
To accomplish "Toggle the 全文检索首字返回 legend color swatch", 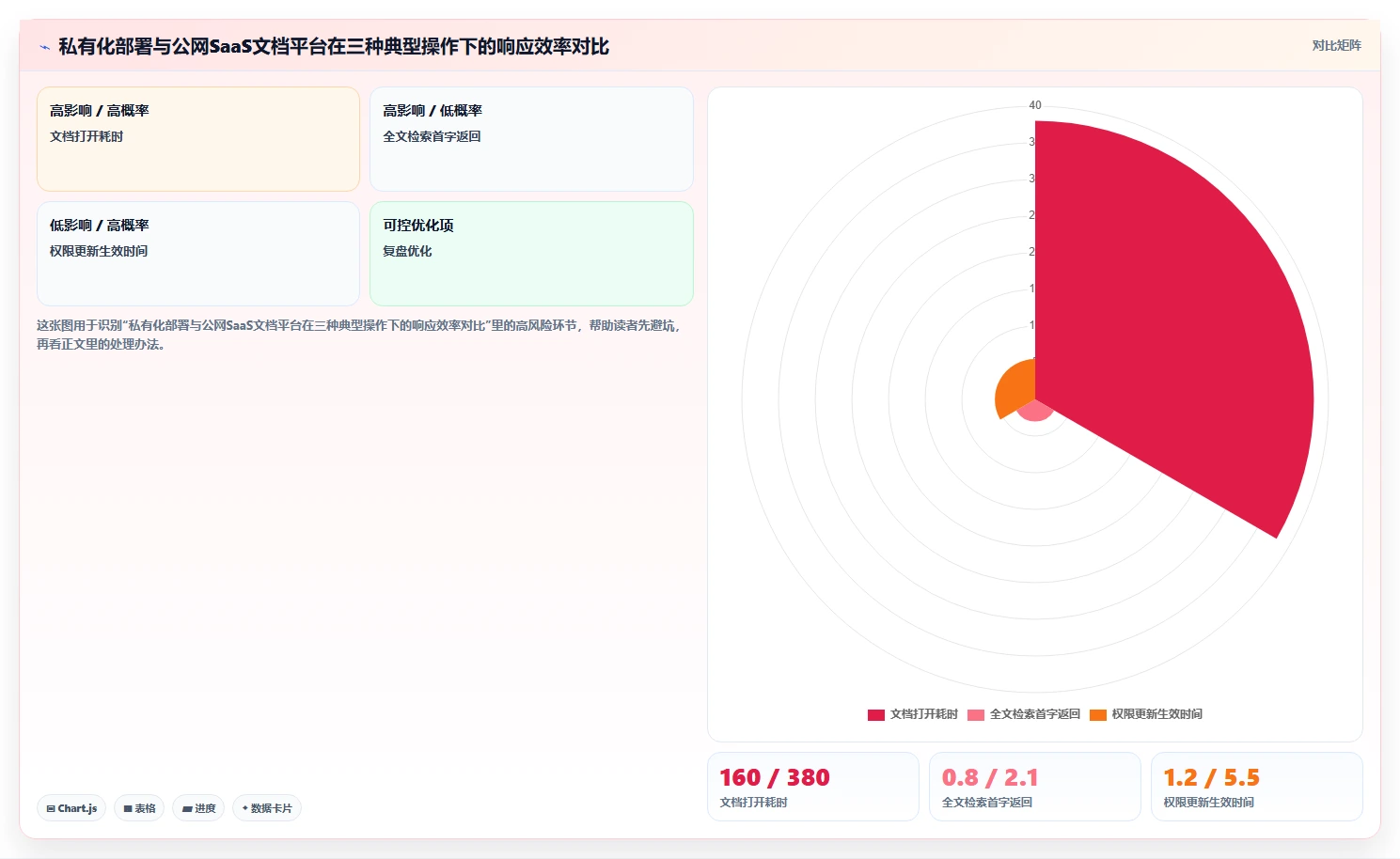I will point(976,714).
